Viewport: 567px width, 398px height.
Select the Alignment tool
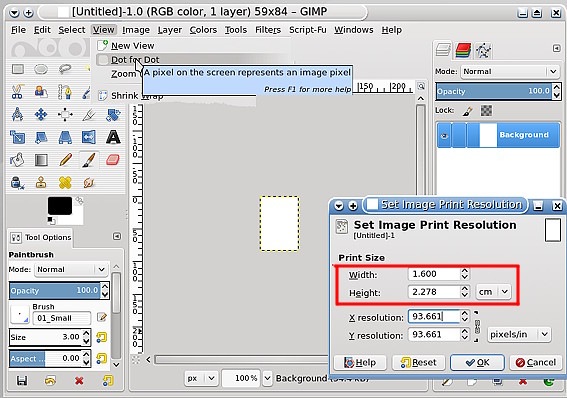click(x=65, y=115)
